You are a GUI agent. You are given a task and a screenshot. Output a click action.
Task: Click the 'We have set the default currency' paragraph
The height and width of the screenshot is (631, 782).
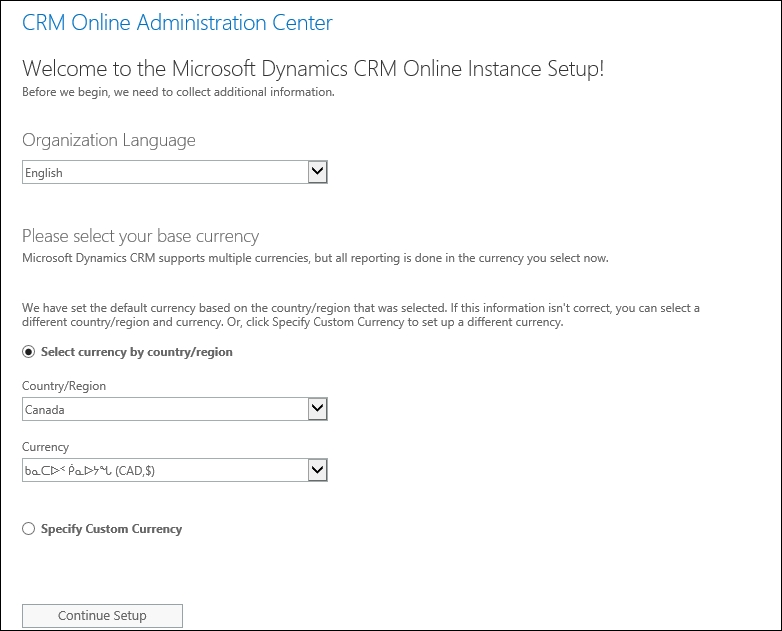(x=361, y=315)
